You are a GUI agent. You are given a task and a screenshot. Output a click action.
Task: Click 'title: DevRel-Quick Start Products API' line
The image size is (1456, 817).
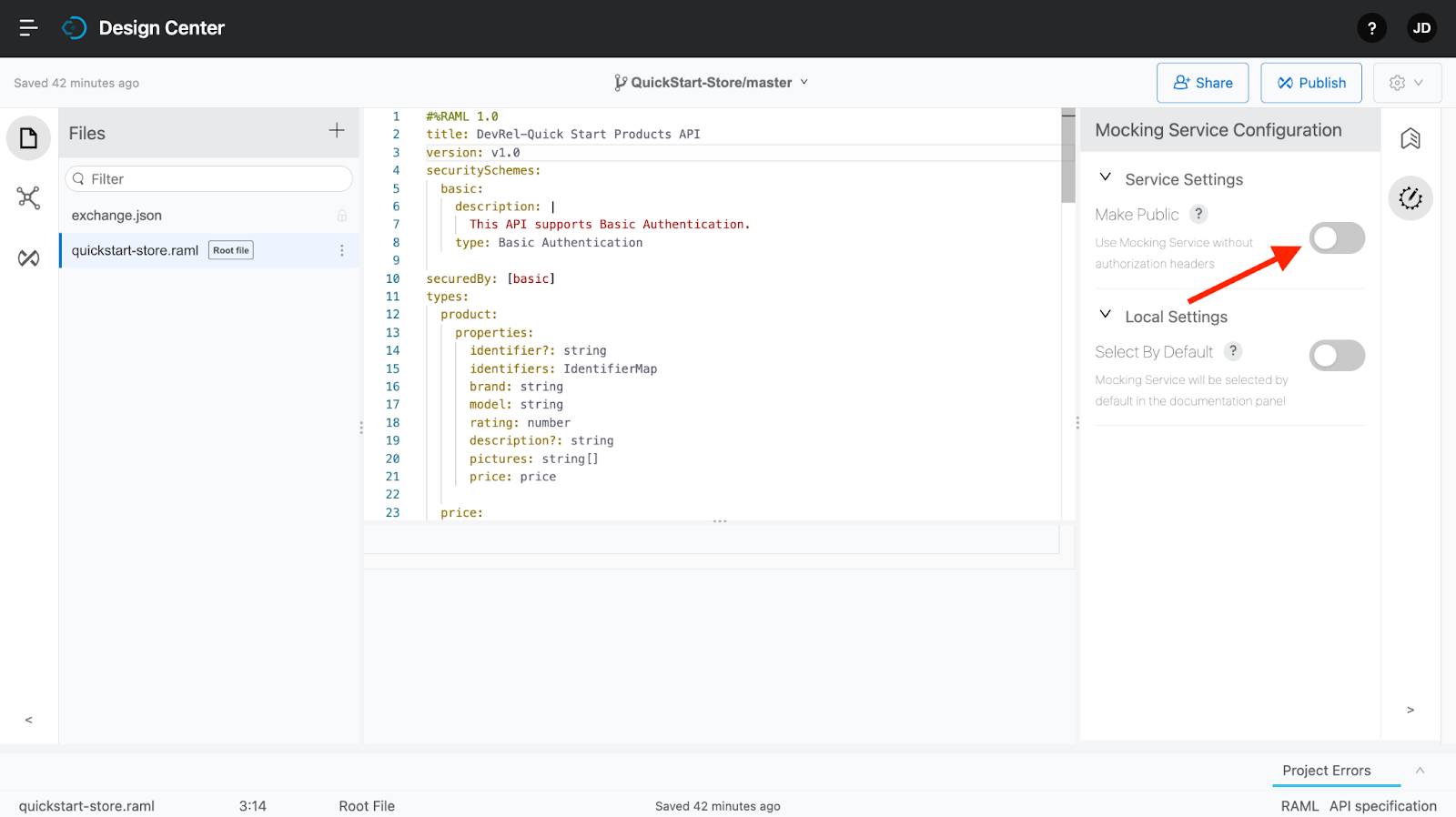(563, 134)
